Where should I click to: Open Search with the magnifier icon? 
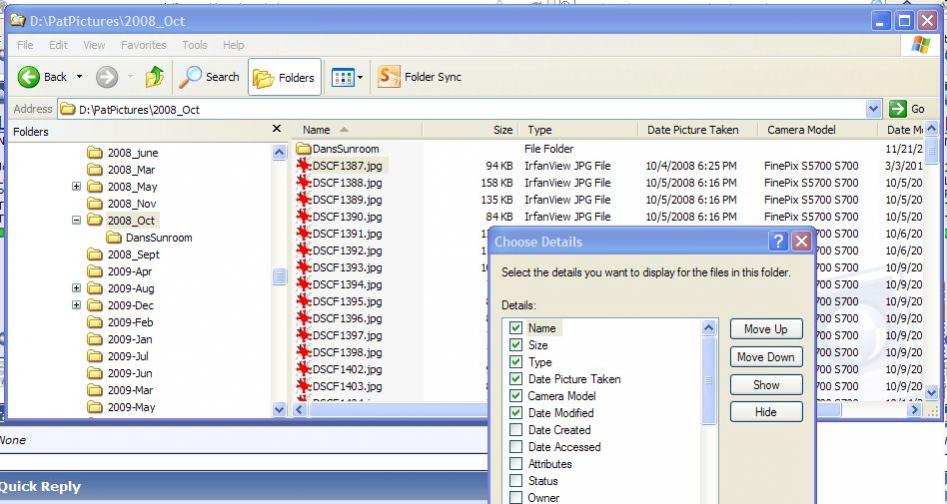192,77
